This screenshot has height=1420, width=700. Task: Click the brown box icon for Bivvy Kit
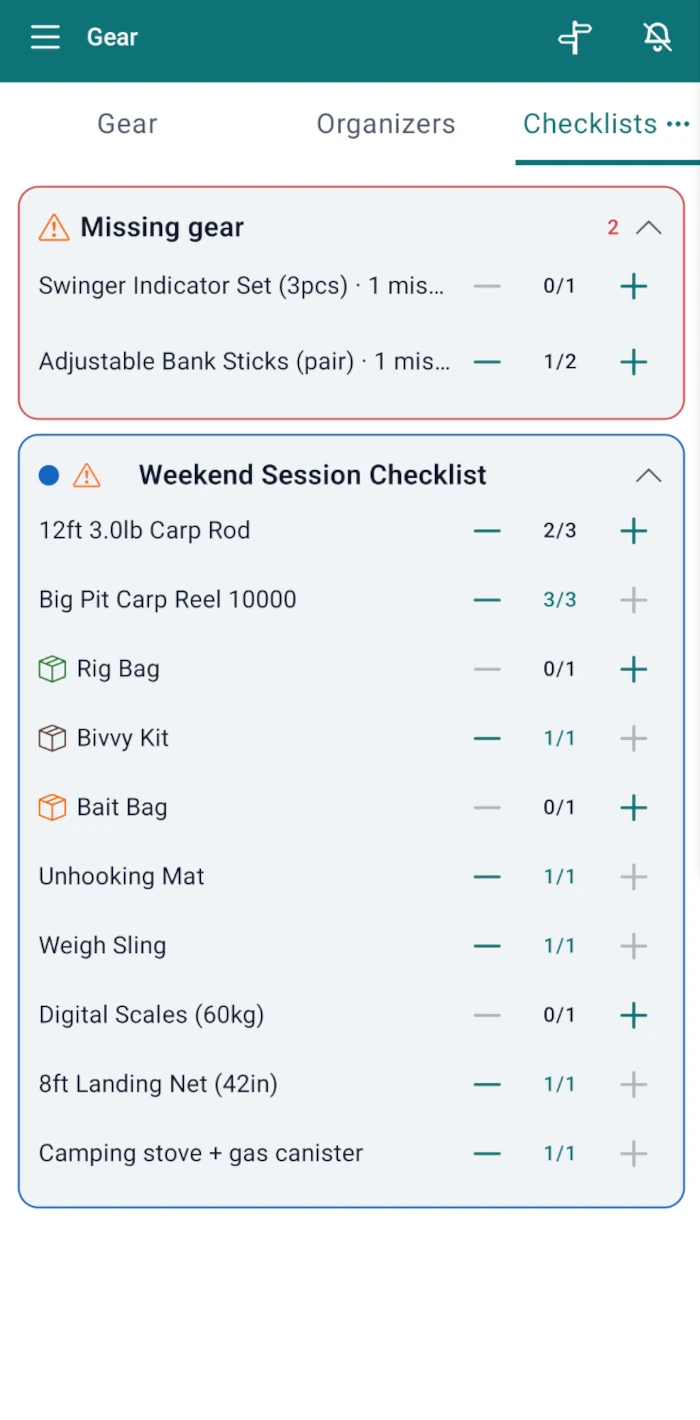(x=52, y=738)
